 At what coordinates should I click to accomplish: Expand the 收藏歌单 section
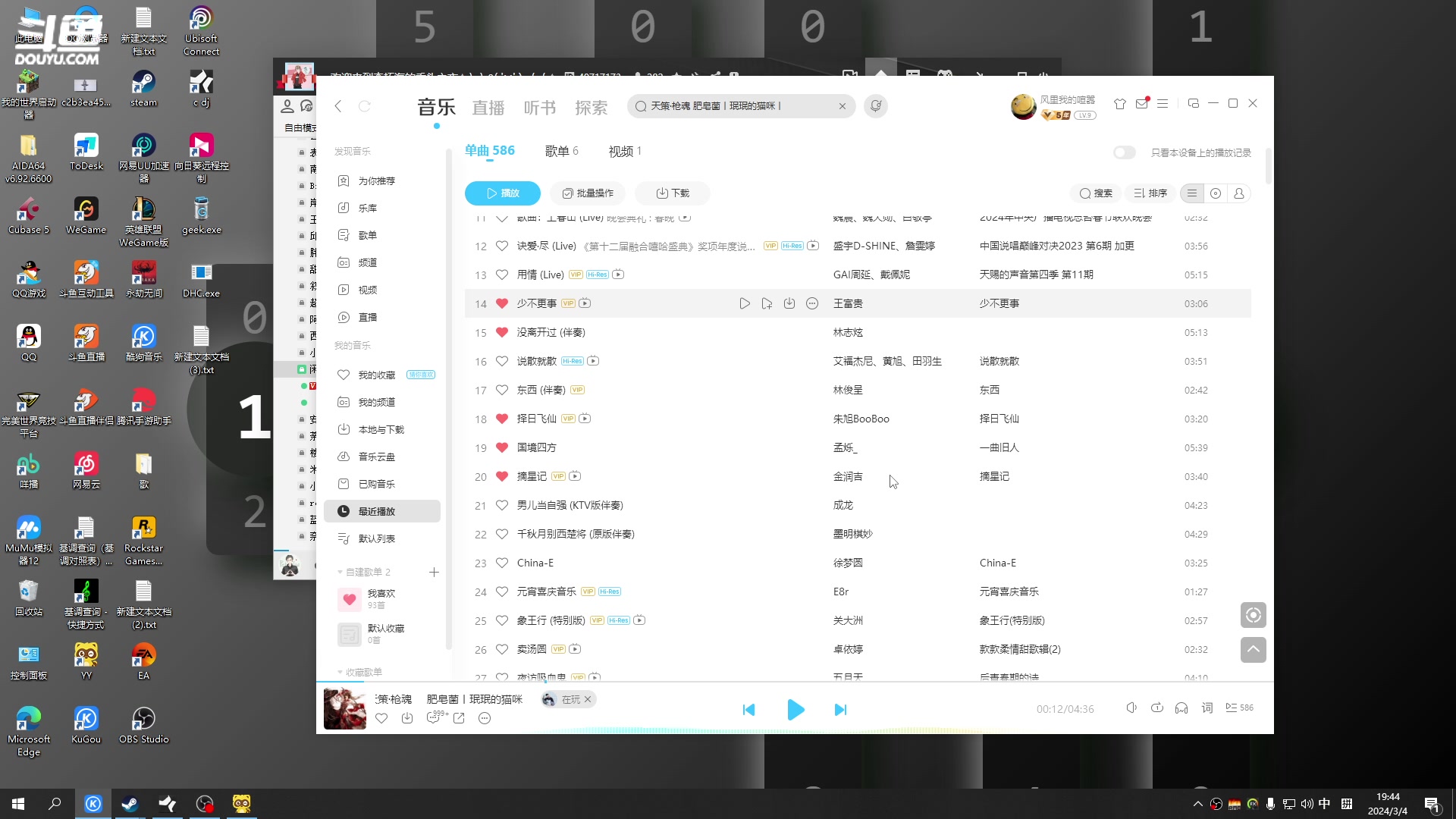340,672
